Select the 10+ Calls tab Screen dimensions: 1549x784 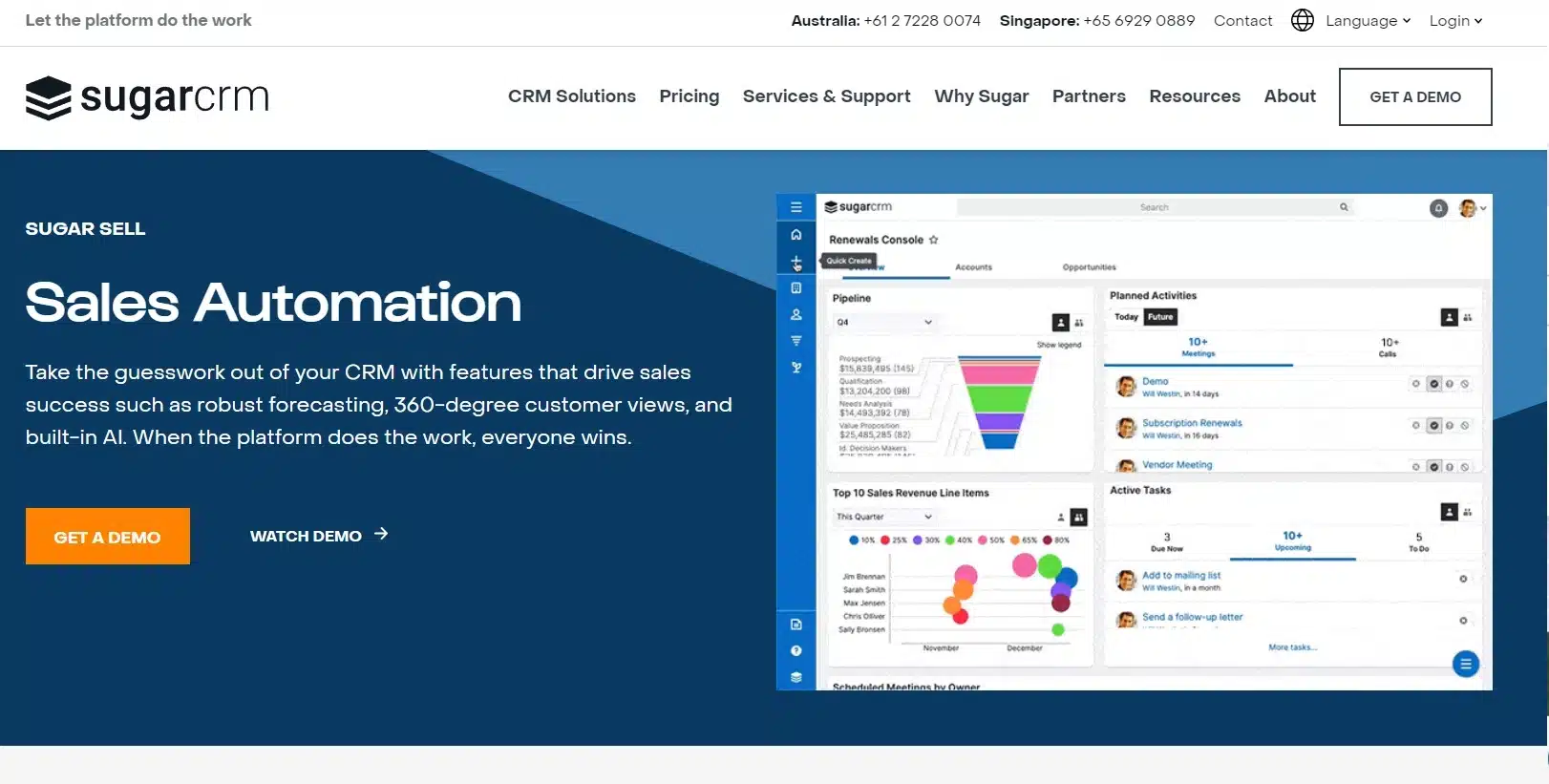pos(1389,347)
